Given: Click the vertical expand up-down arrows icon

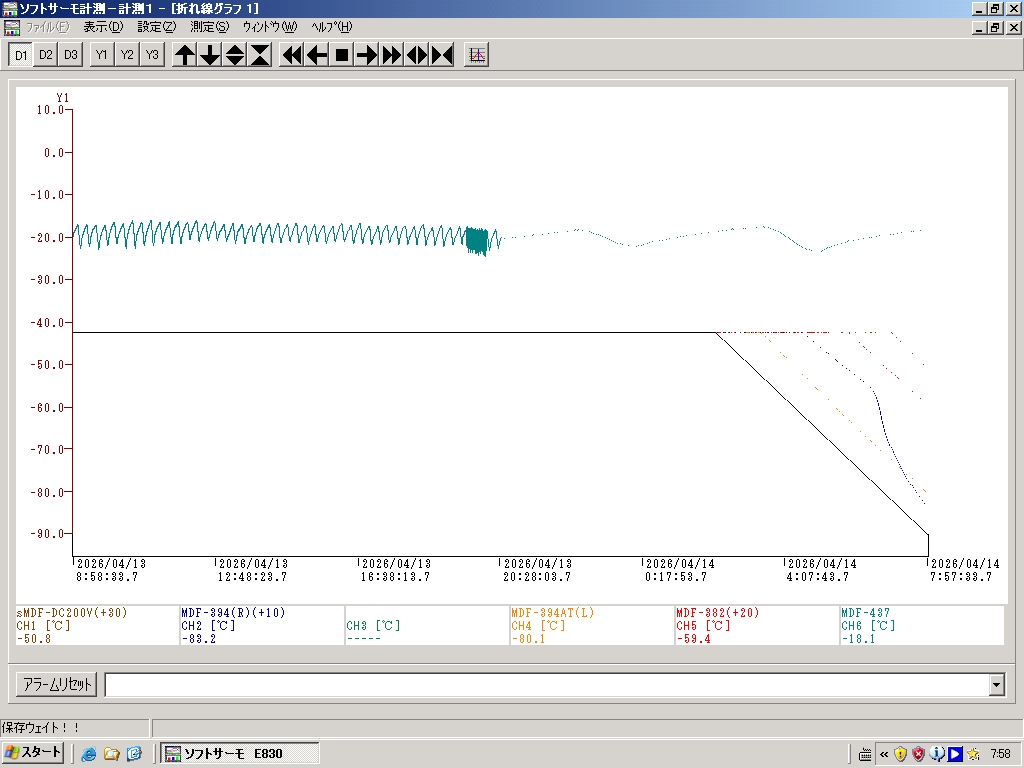Looking at the screenshot, I should pyautogui.click(x=235, y=55).
